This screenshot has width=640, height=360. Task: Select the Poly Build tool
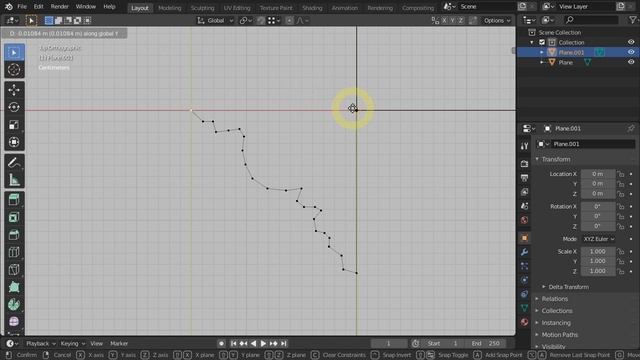point(14,287)
